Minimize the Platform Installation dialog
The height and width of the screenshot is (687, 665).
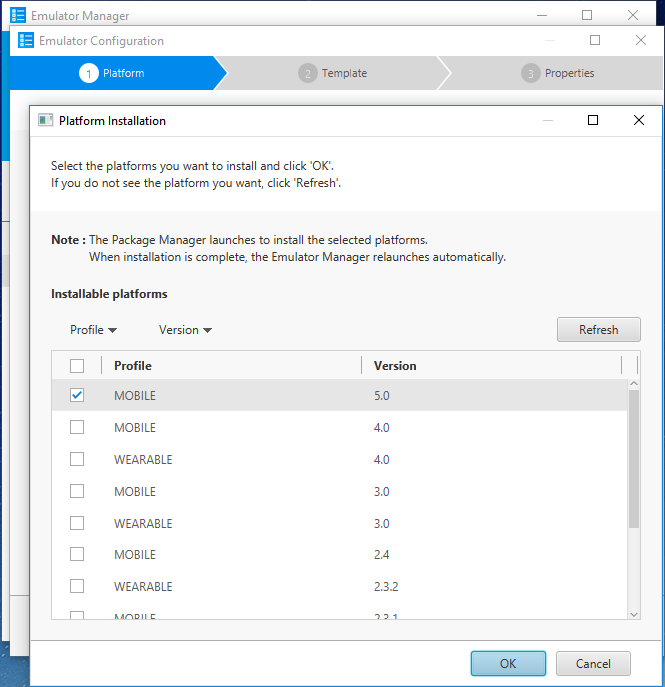coord(546,120)
